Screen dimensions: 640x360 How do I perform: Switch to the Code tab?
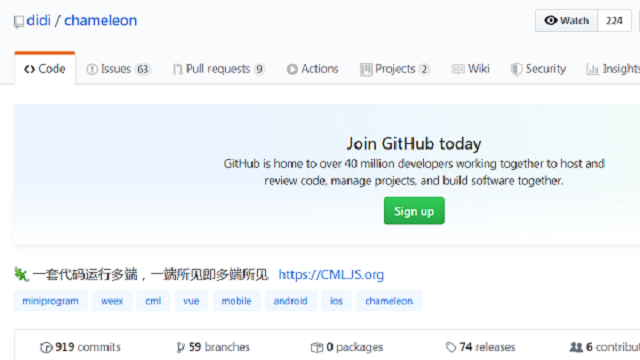[x=45, y=69]
